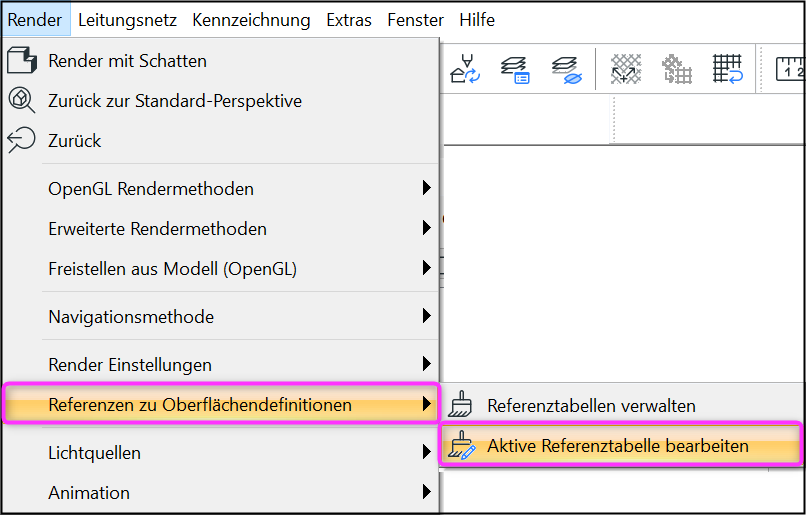The height and width of the screenshot is (515, 806).
Task: Open the Hilfe menu
Action: [x=477, y=20]
